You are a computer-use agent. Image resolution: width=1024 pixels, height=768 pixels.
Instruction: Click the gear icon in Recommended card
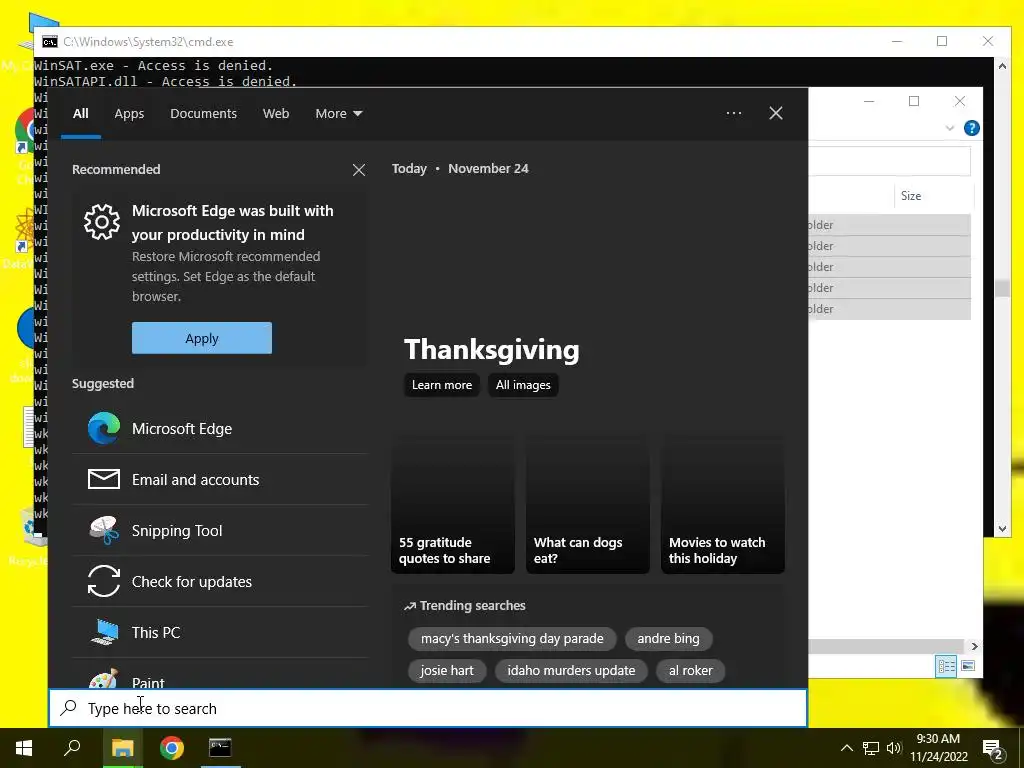(102, 222)
